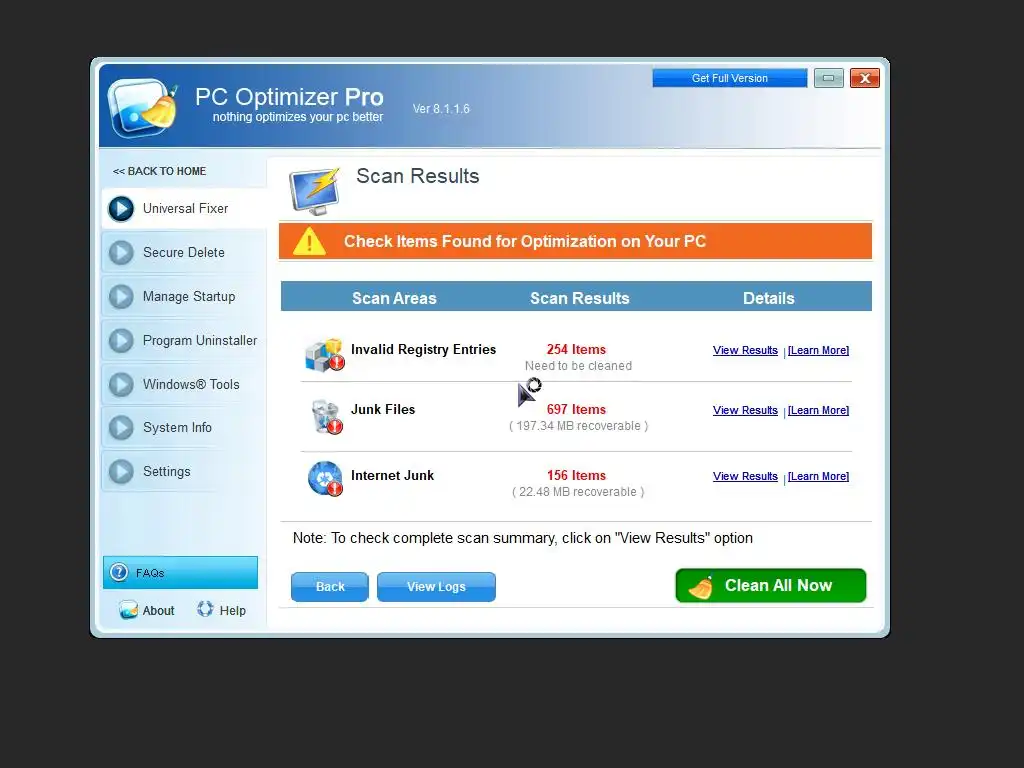Click the FAQs question mark icon
This screenshot has width=1024, height=768.
point(119,572)
